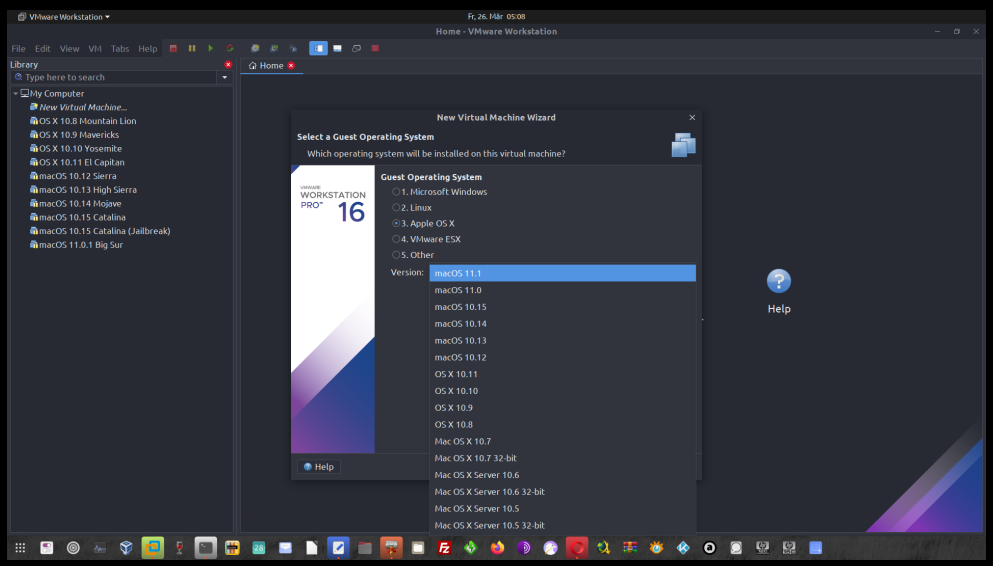Click the restart guest toolbar icon
Image resolution: width=993 pixels, height=566 pixels.
click(230, 48)
